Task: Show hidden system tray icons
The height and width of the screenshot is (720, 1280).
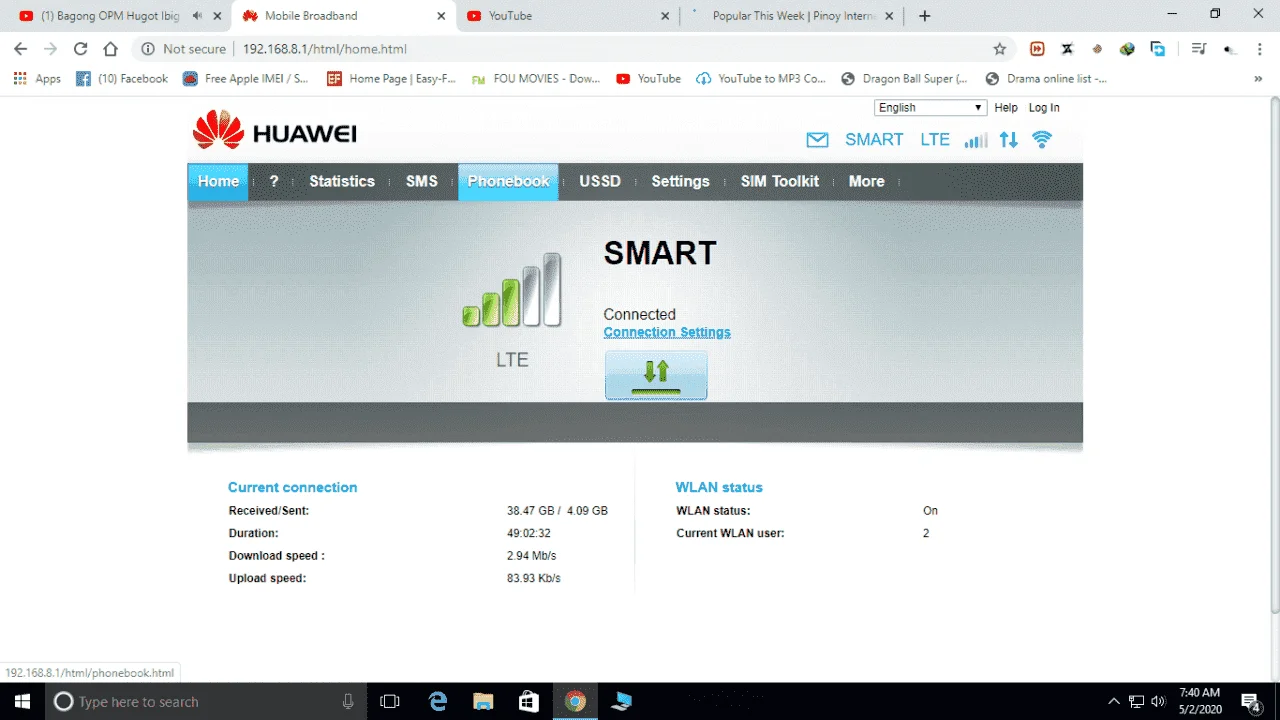Action: (1114, 701)
